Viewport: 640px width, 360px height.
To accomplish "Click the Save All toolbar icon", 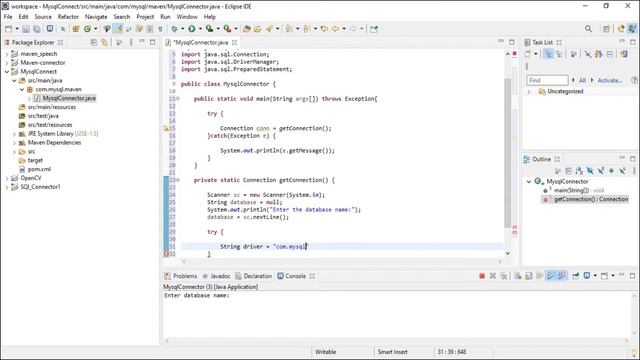I will [37, 29].
